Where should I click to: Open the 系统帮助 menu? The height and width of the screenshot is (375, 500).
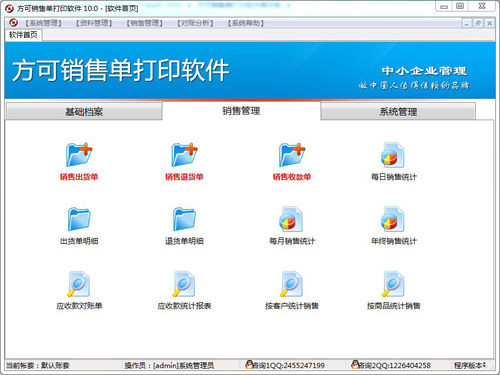pyautogui.click(x=246, y=23)
